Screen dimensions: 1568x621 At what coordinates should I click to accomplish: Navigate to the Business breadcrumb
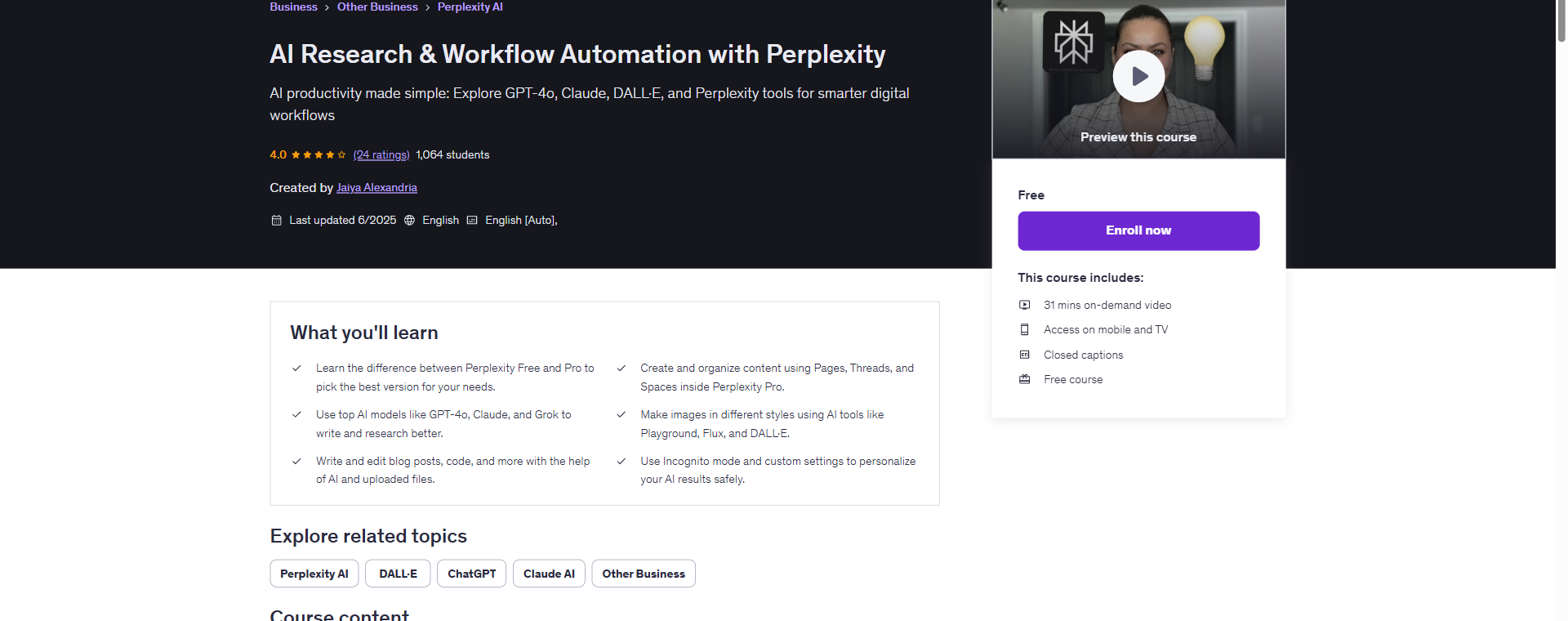[293, 7]
